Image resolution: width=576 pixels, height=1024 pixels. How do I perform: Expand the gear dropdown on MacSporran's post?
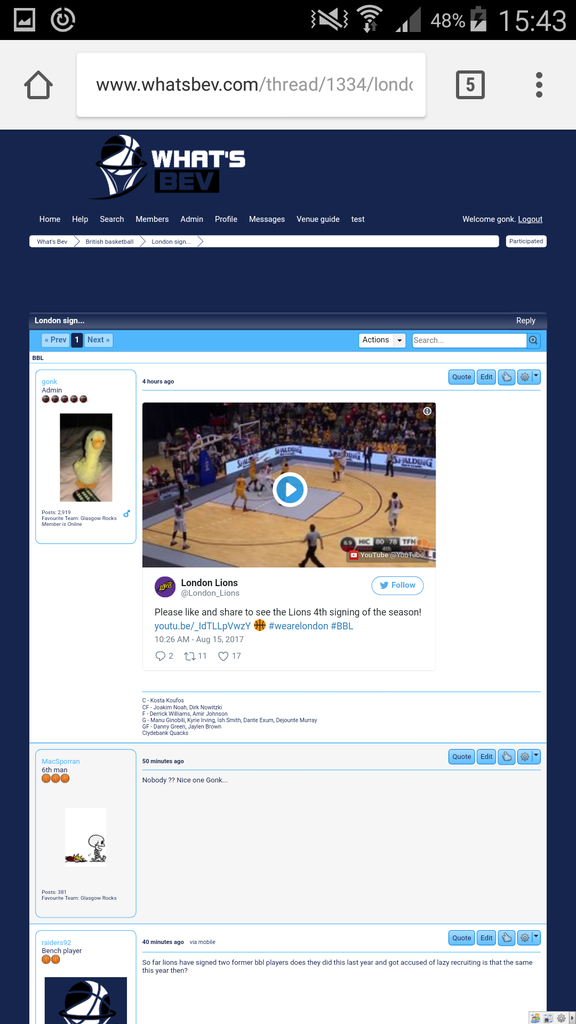(537, 756)
